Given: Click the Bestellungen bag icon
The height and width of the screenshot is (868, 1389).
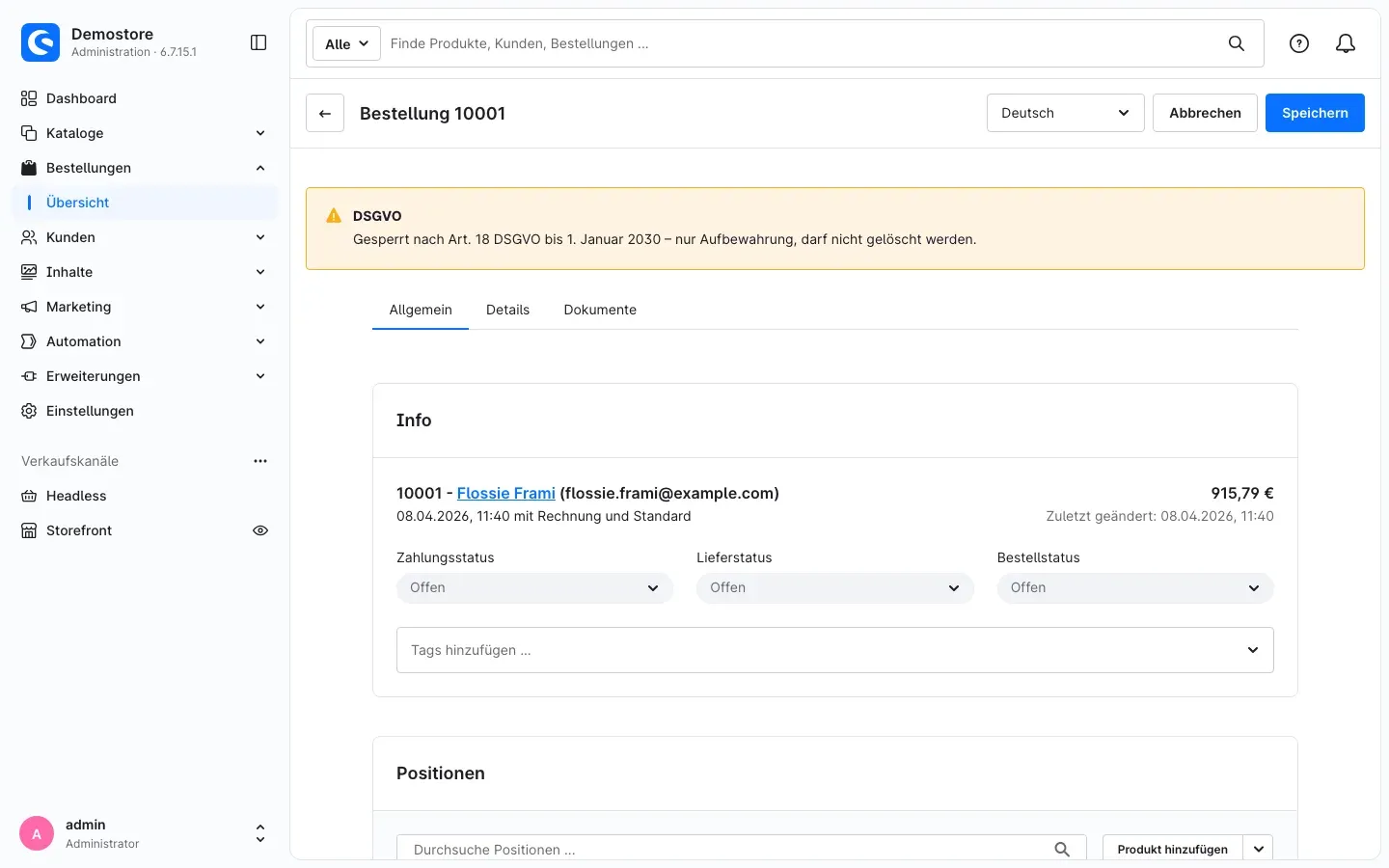Looking at the screenshot, I should pos(29,168).
